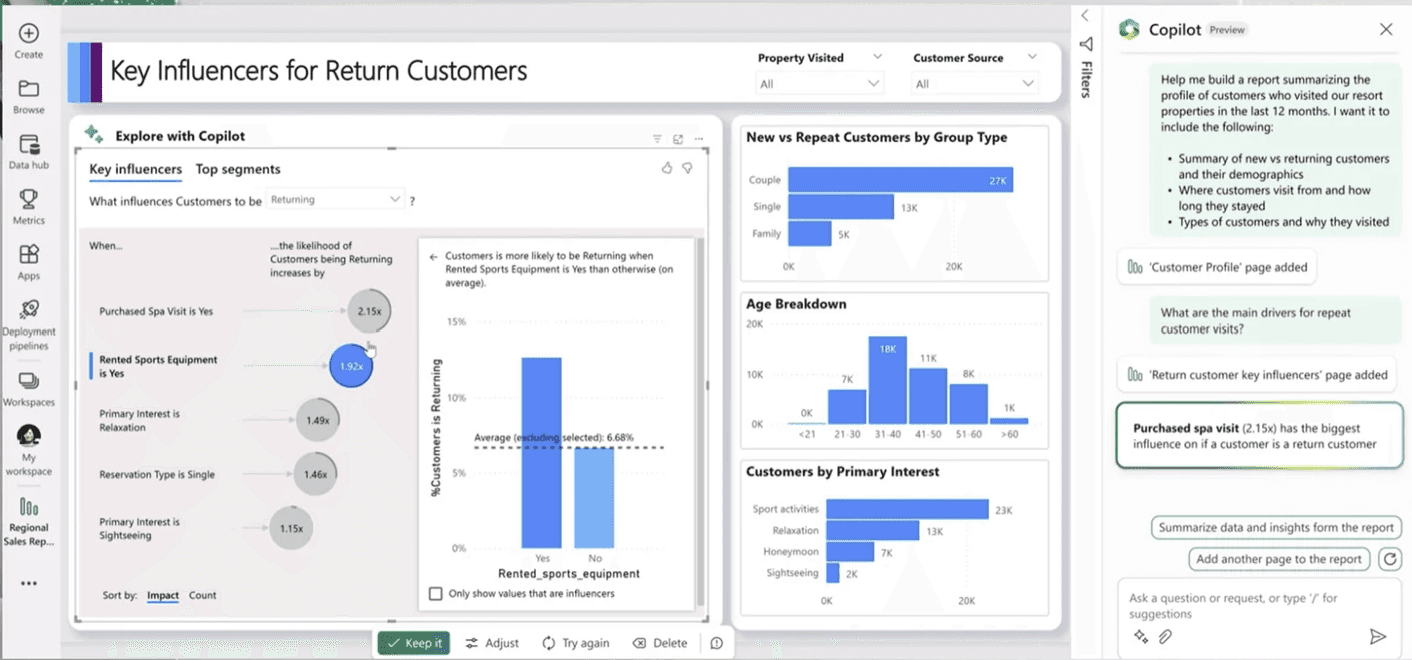Screen dimensions: 1412x660
Task: Click the Filters pane funnel icon
Action: click(x=1086, y=44)
